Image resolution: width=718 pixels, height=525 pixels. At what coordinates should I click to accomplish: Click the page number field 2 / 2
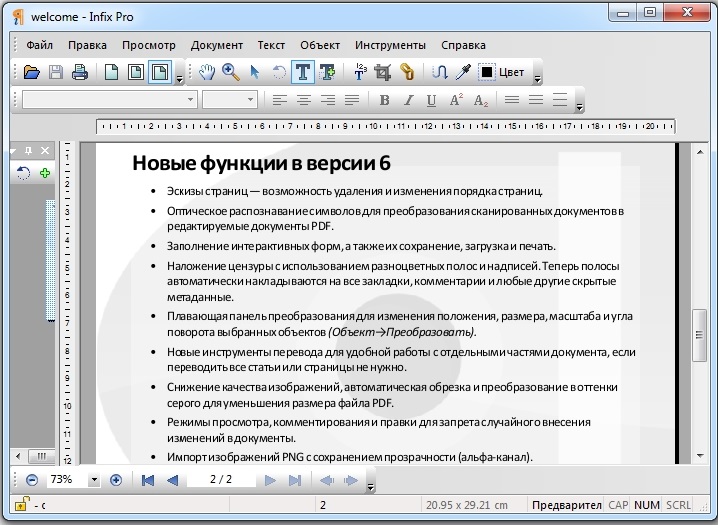221,479
